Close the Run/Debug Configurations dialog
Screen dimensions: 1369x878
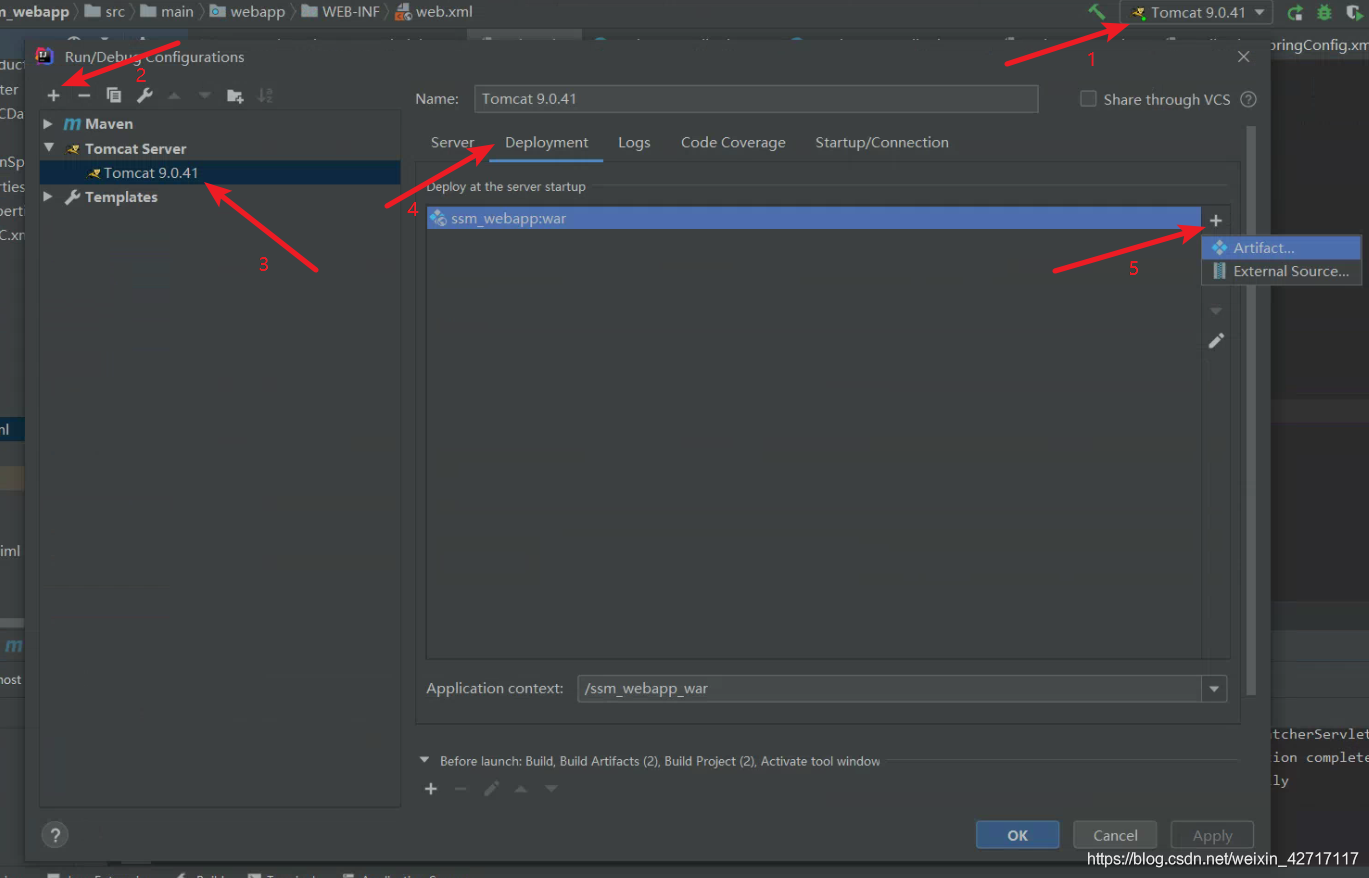coord(1244,57)
